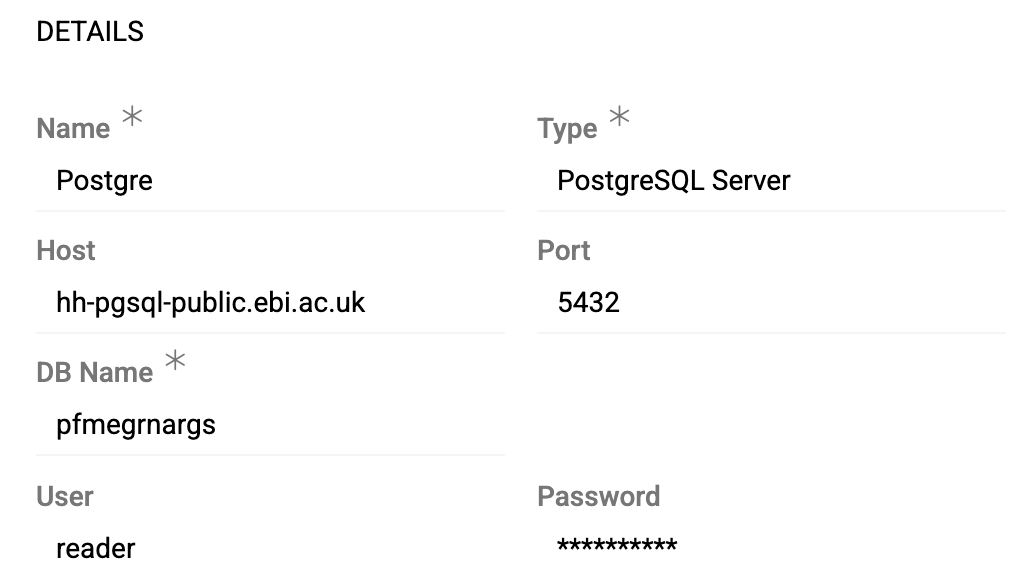Click the User label
This screenshot has width=1028, height=578.
point(64,496)
